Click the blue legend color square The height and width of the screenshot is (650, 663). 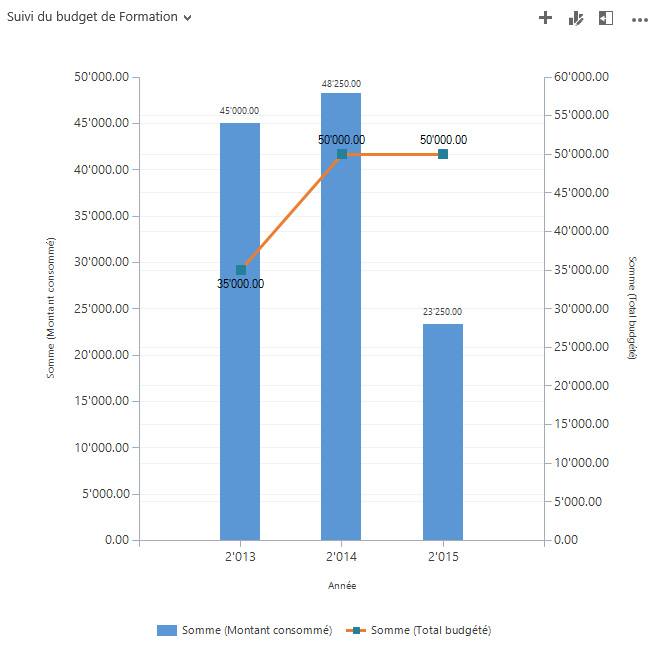(167, 630)
